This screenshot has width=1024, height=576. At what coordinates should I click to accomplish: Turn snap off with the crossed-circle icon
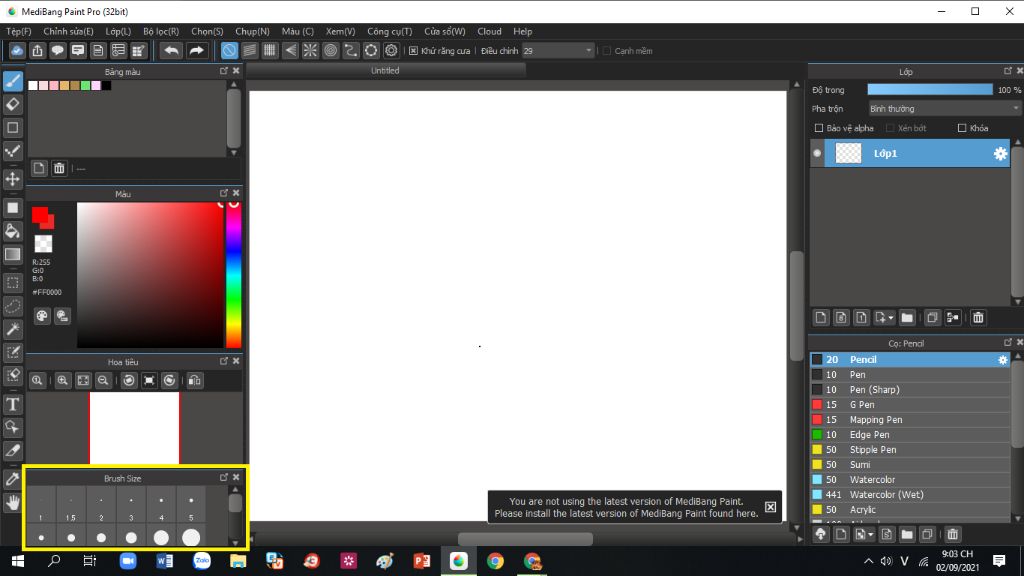pos(229,50)
